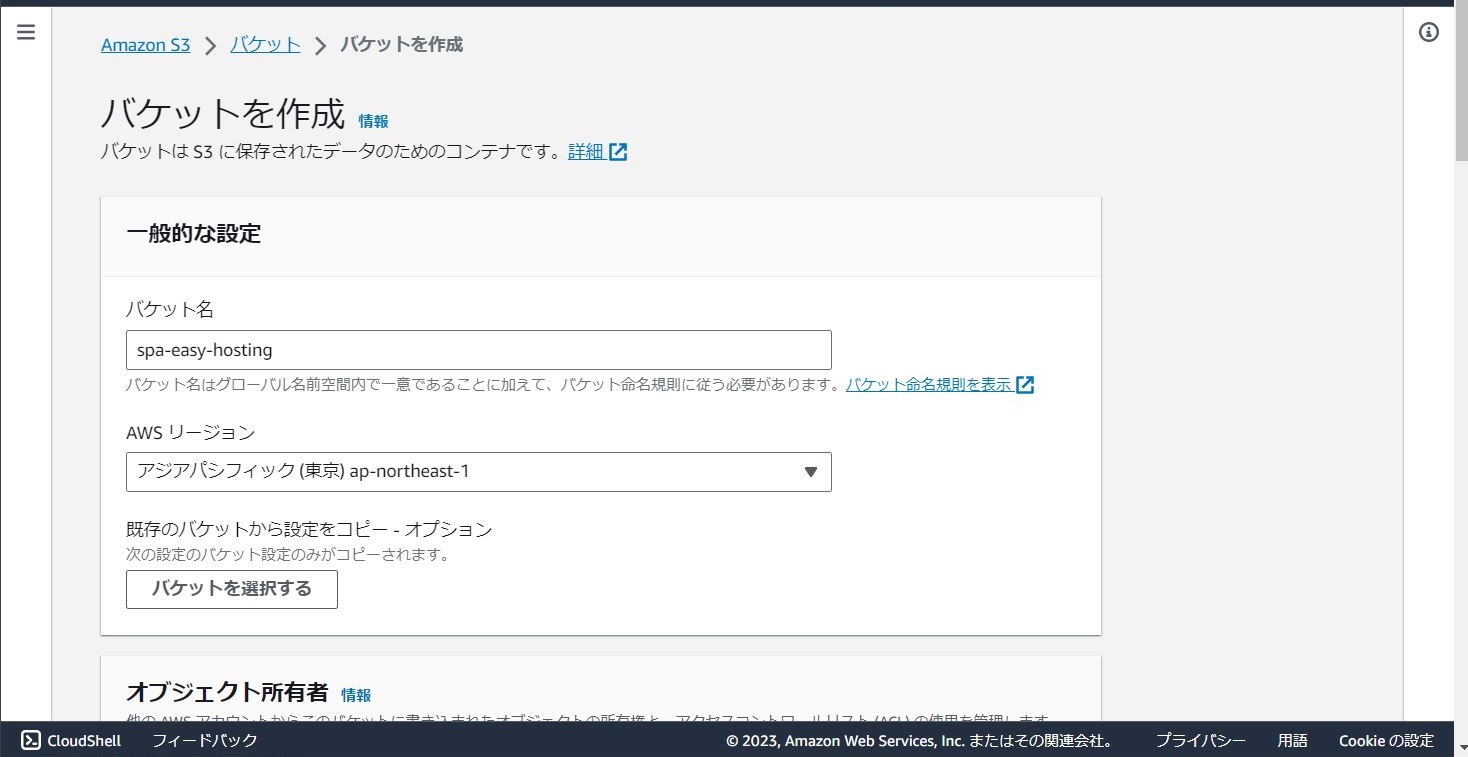Open the 詳細 link
This screenshot has width=1468, height=757.
pos(586,152)
